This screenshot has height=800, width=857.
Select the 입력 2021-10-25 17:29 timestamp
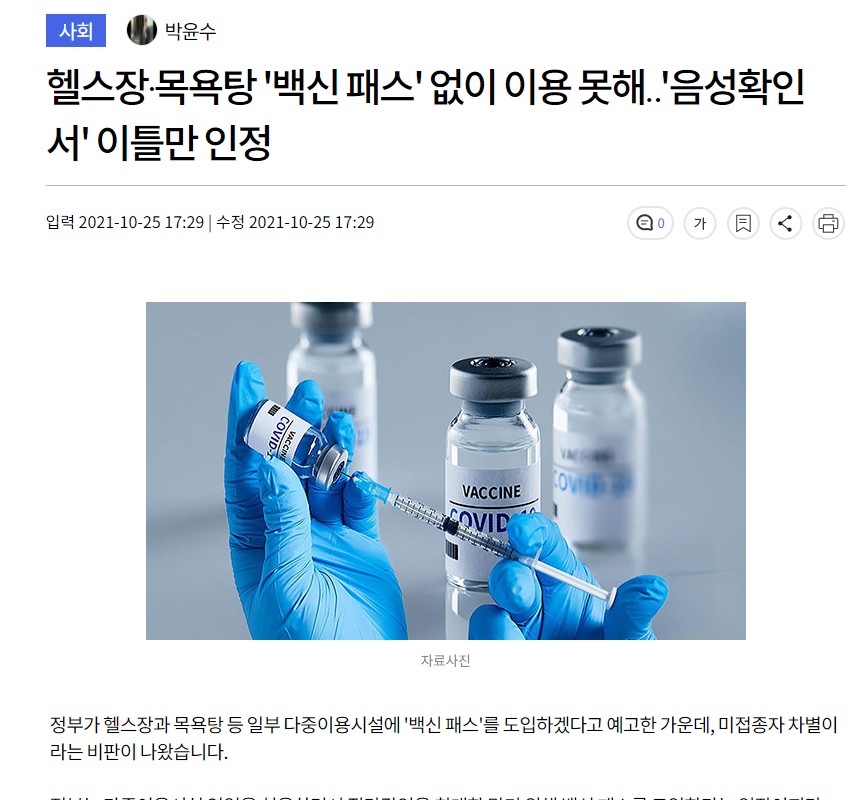(125, 222)
